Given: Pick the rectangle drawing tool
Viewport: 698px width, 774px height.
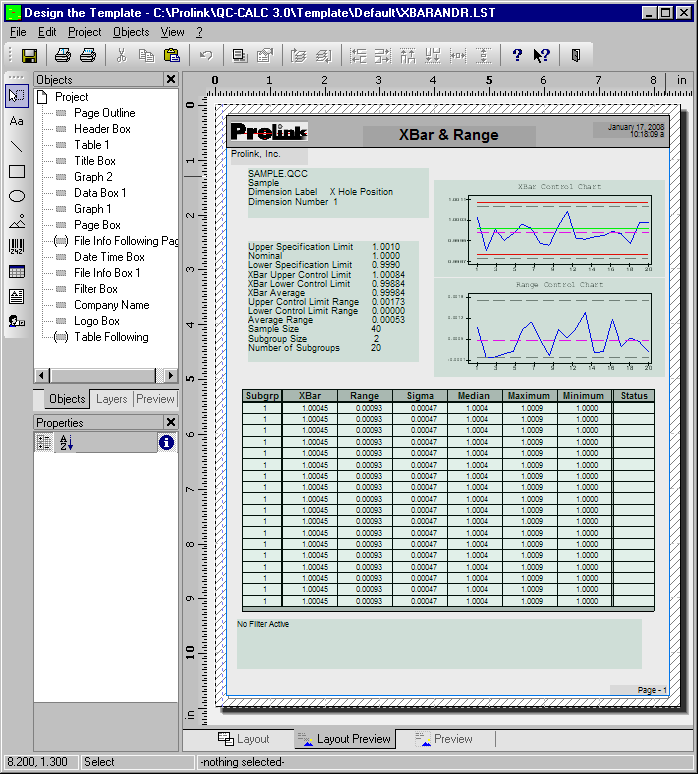Looking at the screenshot, I should click(17, 171).
